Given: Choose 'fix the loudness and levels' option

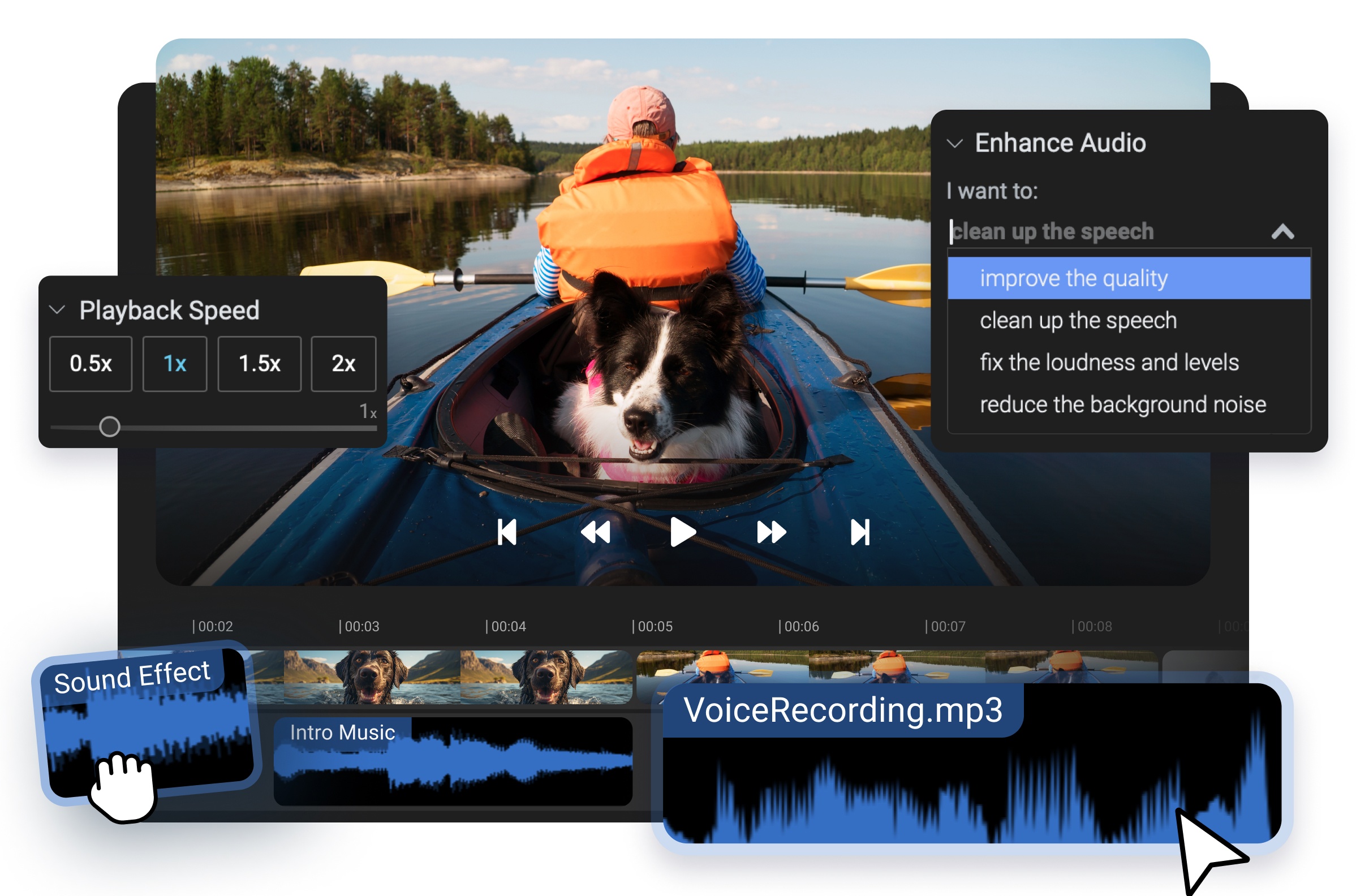Looking at the screenshot, I should (x=1109, y=363).
